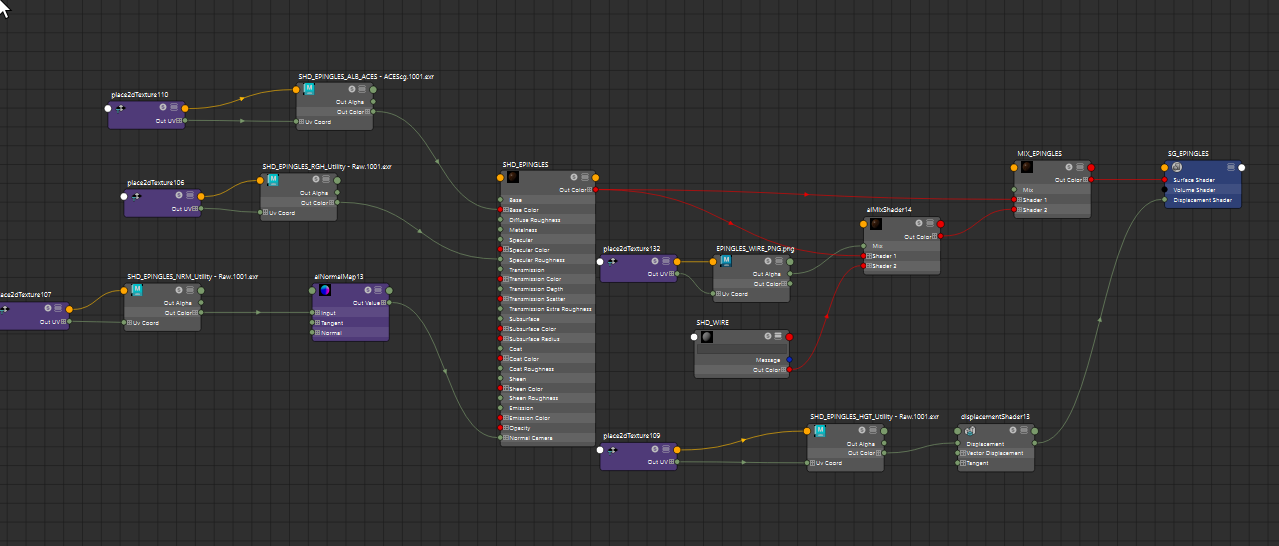
Task: Toggle view mode button on SG_EPINGLES node
Action: (1229, 167)
